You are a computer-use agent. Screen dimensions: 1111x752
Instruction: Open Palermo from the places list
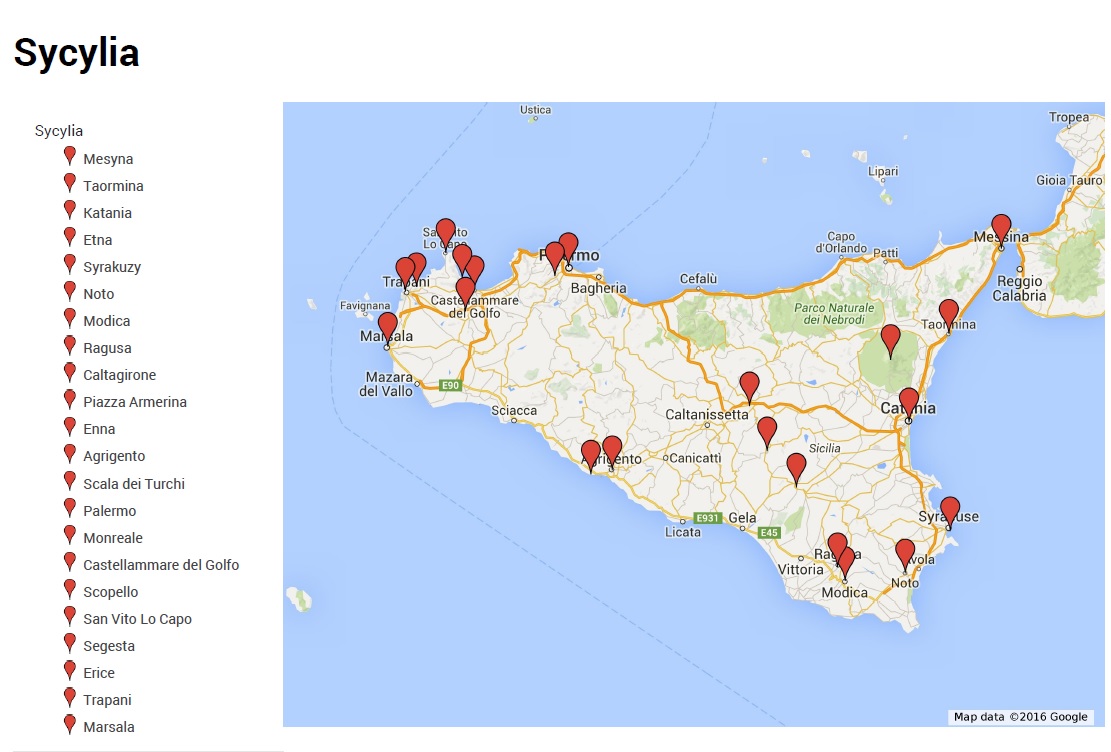(109, 511)
